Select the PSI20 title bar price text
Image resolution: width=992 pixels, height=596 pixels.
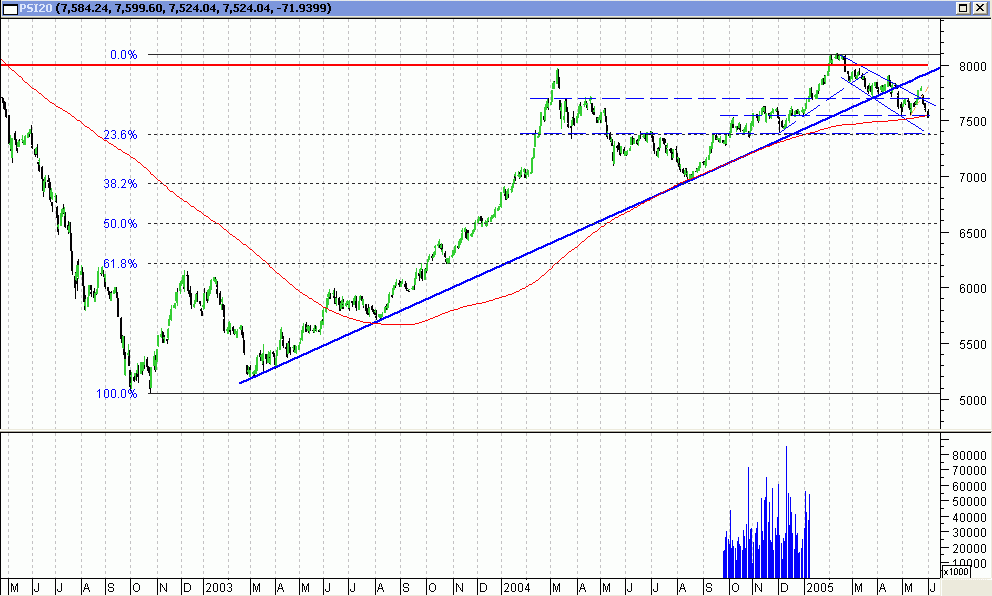192,8
